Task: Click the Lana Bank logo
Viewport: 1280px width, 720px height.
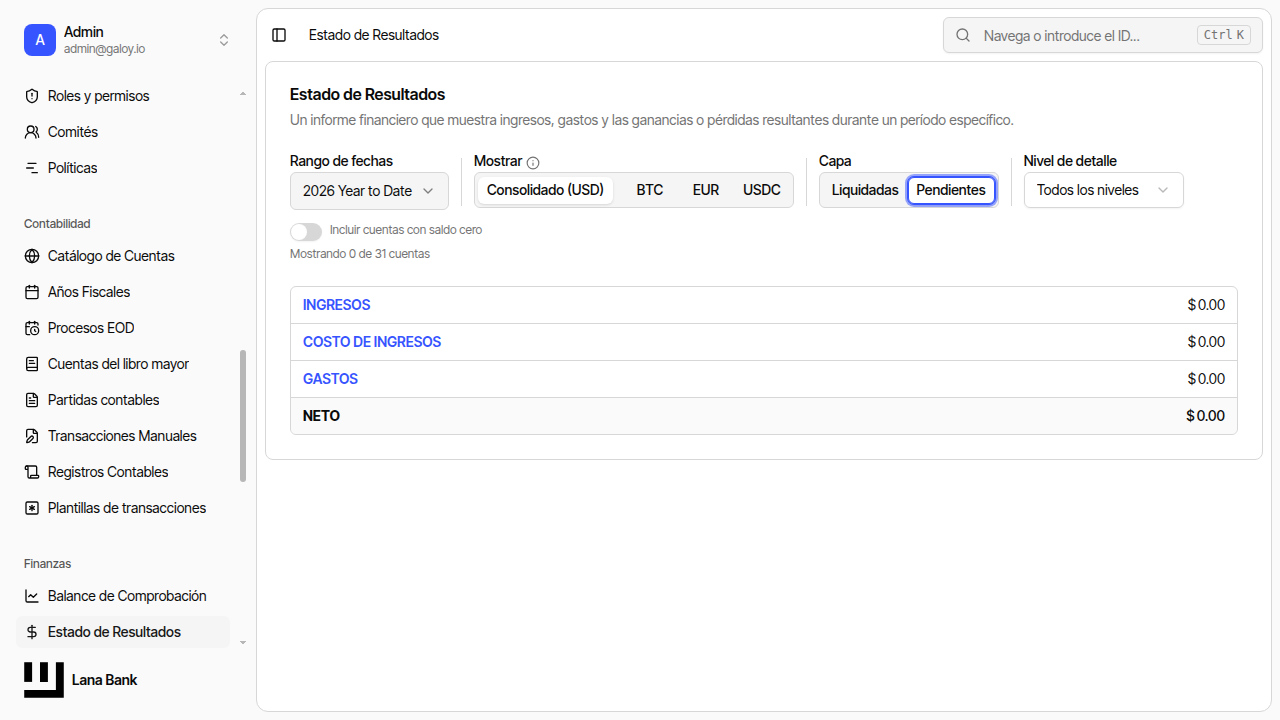Action: coord(44,680)
